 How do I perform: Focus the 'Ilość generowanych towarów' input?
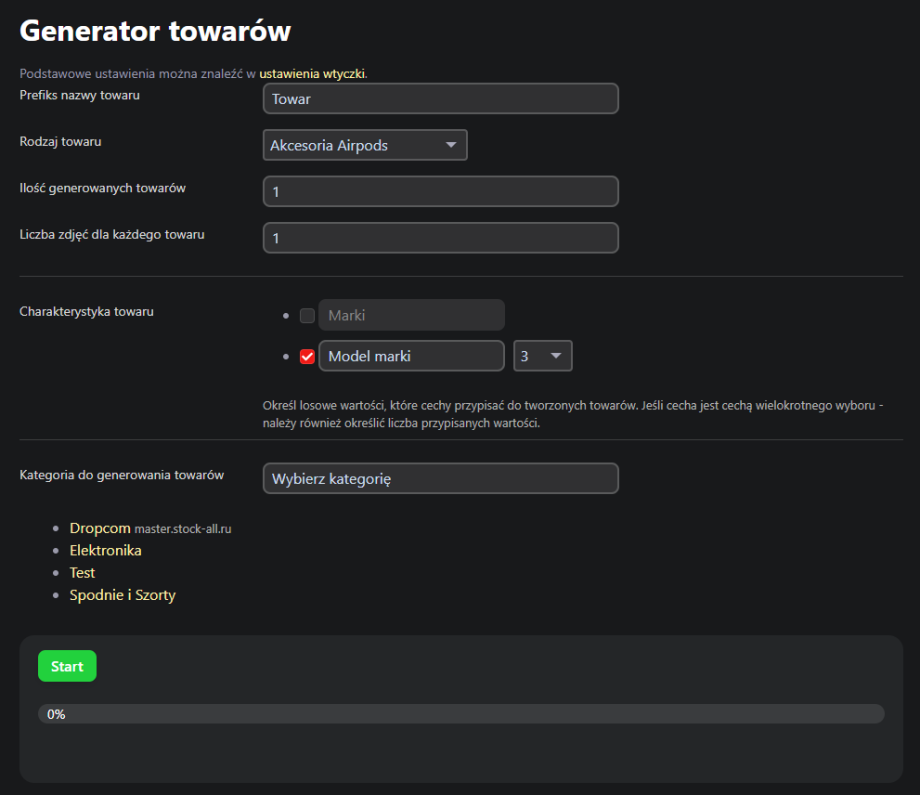coord(440,191)
